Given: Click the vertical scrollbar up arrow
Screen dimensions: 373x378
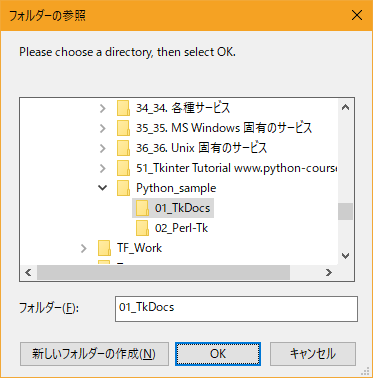Looking at the screenshot, I should [x=346, y=107].
